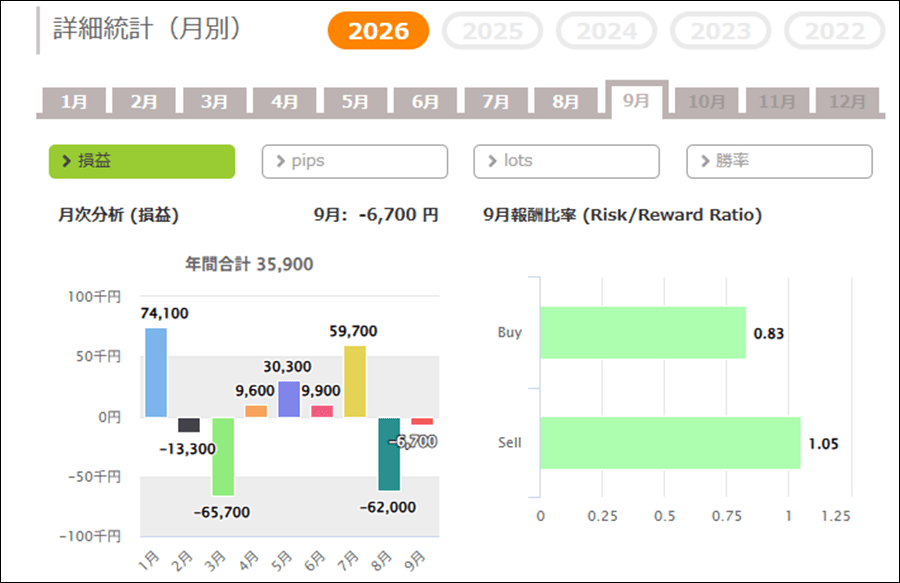Select the 3月 month tab

[x=215, y=102]
